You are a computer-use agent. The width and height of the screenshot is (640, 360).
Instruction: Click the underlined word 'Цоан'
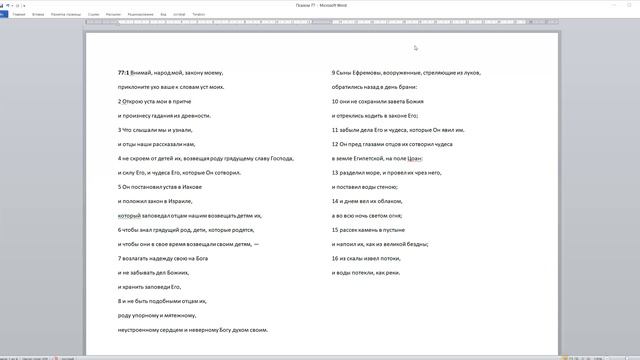tap(414, 158)
